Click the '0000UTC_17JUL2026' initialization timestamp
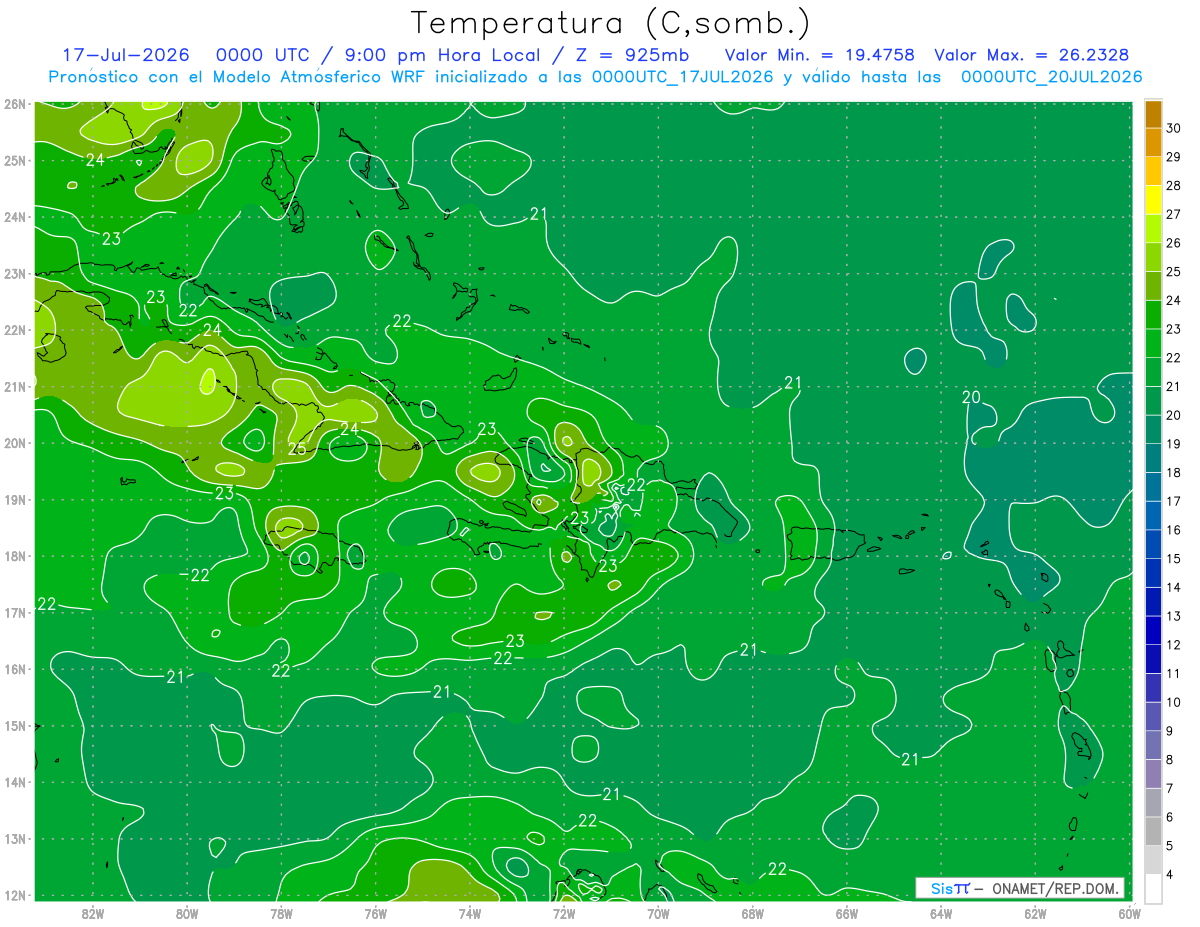The image size is (1200, 927). [x=682, y=77]
